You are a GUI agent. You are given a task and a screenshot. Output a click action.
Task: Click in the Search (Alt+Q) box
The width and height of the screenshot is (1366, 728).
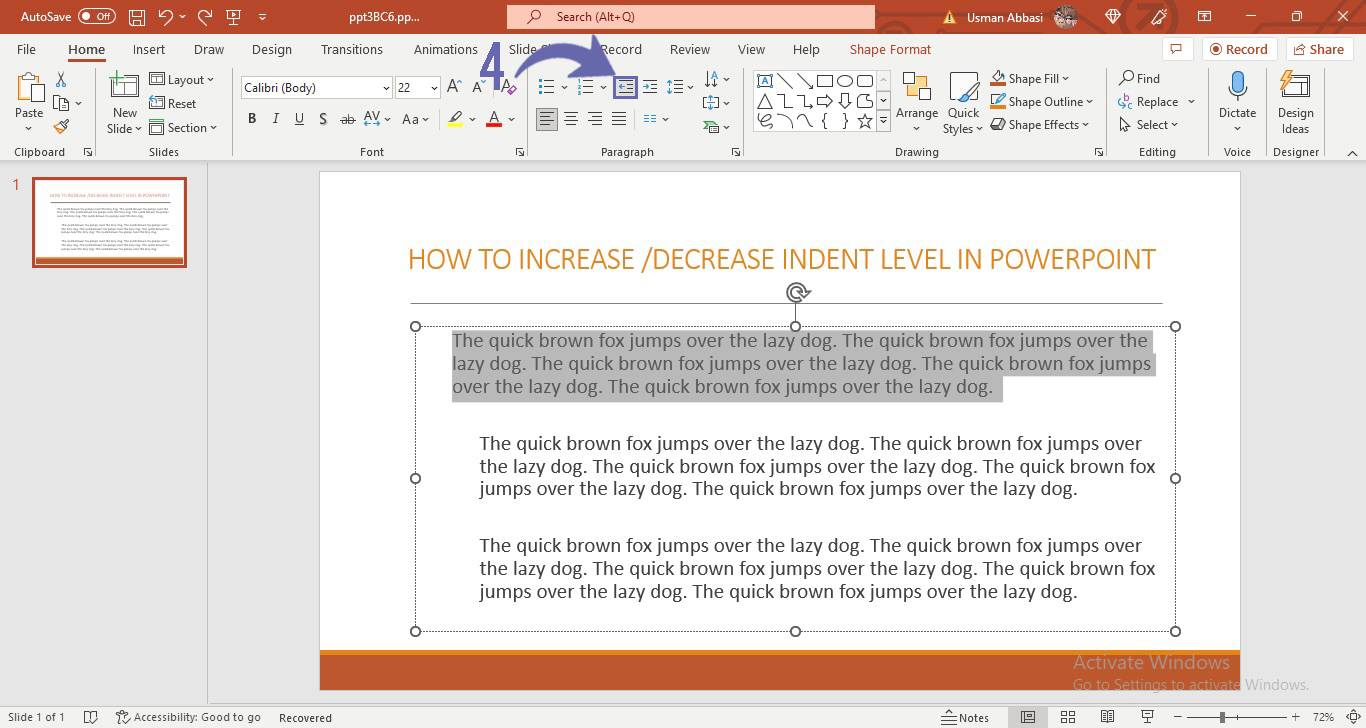pos(690,17)
